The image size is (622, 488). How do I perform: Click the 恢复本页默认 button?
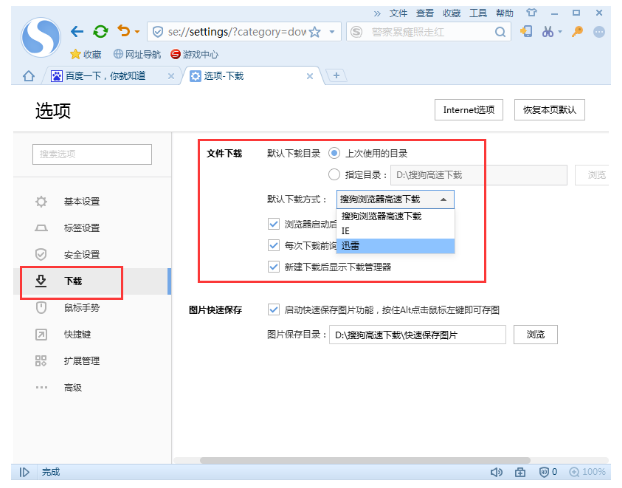point(549,110)
